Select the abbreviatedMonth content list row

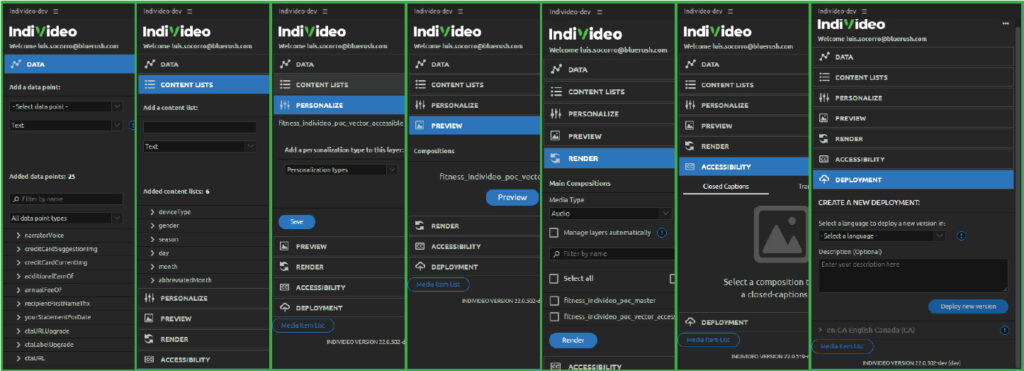[x=204, y=280]
